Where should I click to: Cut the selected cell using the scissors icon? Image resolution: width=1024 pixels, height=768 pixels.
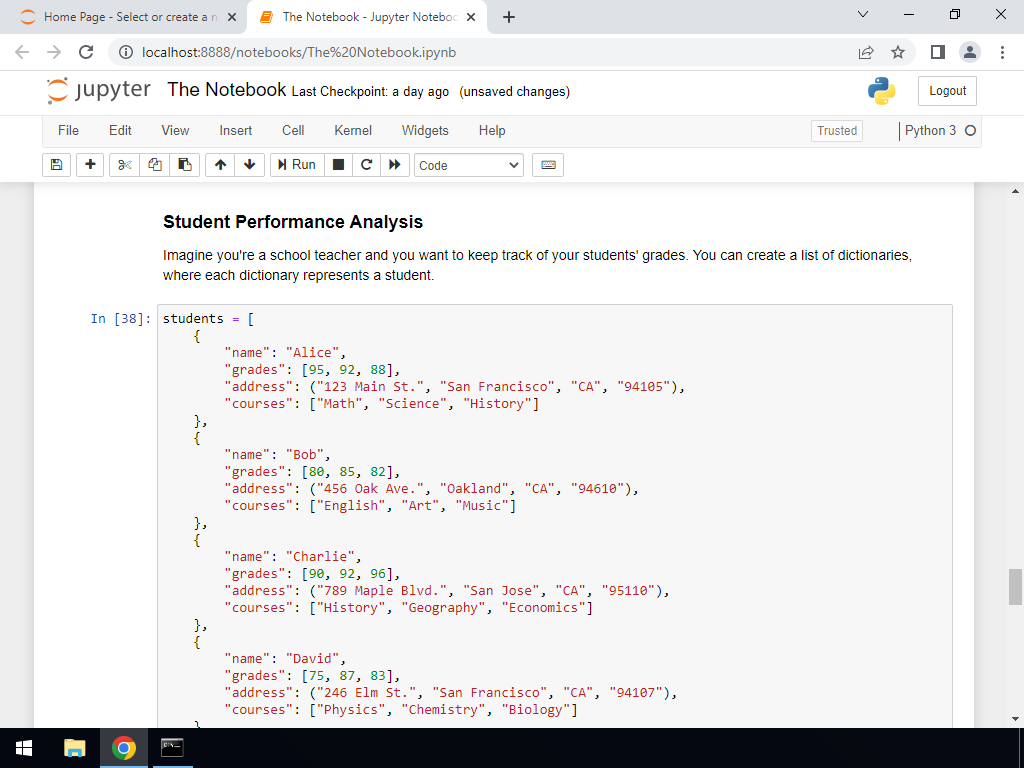pyautogui.click(x=122, y=164)
